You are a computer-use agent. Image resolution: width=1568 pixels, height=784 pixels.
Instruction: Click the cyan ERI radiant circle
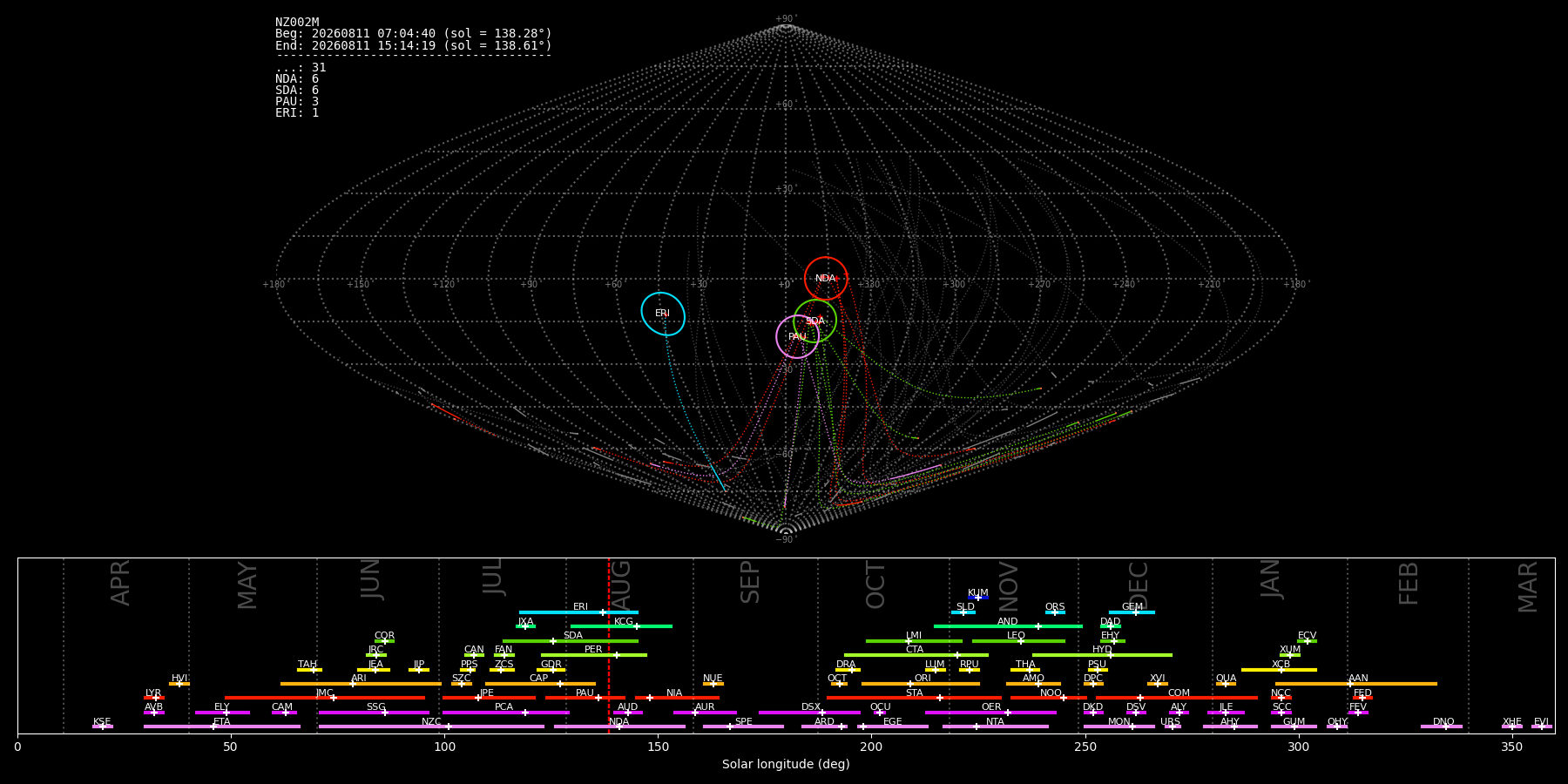click(x=663, y=314)
